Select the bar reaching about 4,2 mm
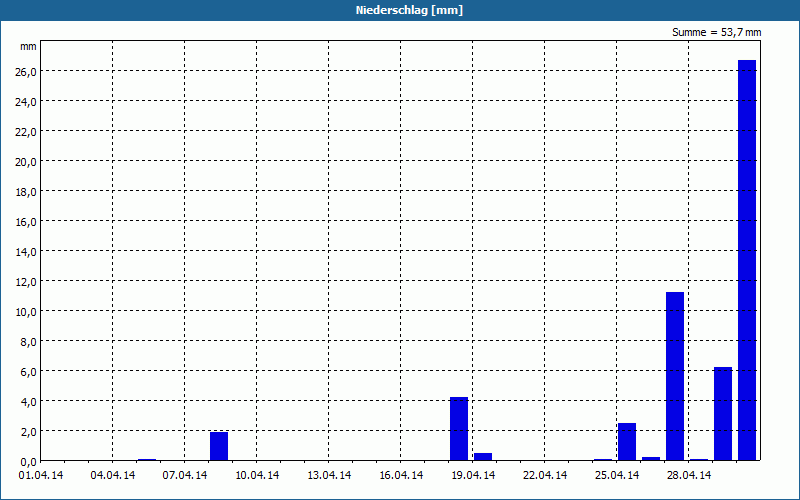 pyautogui.click(x=459, y=429)
